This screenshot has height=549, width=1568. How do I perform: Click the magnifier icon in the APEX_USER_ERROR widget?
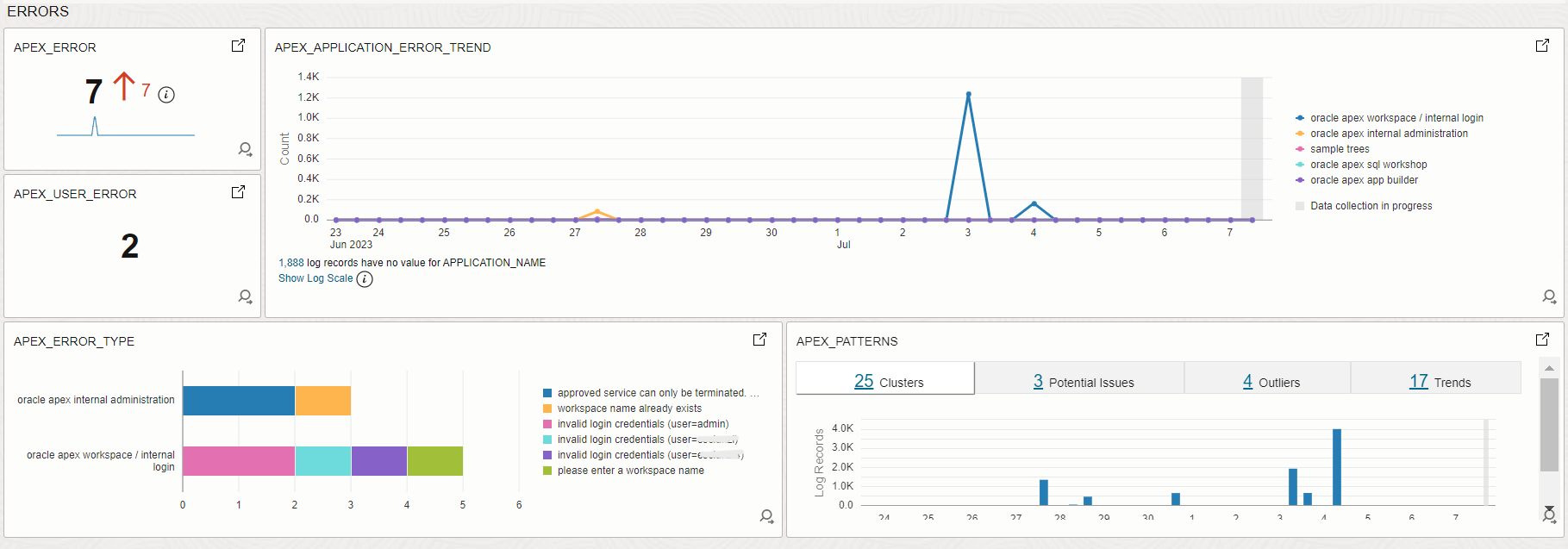coord(246,296)
